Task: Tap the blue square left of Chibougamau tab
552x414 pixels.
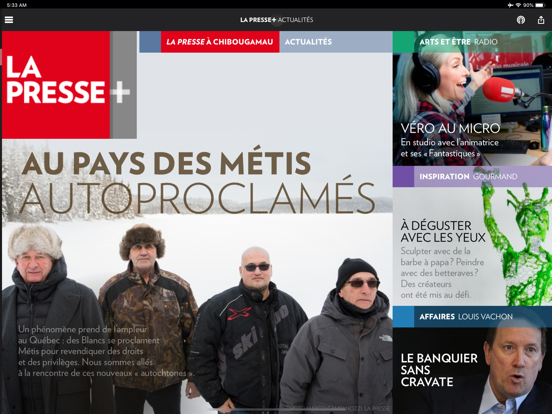Action: click(150, 42)
